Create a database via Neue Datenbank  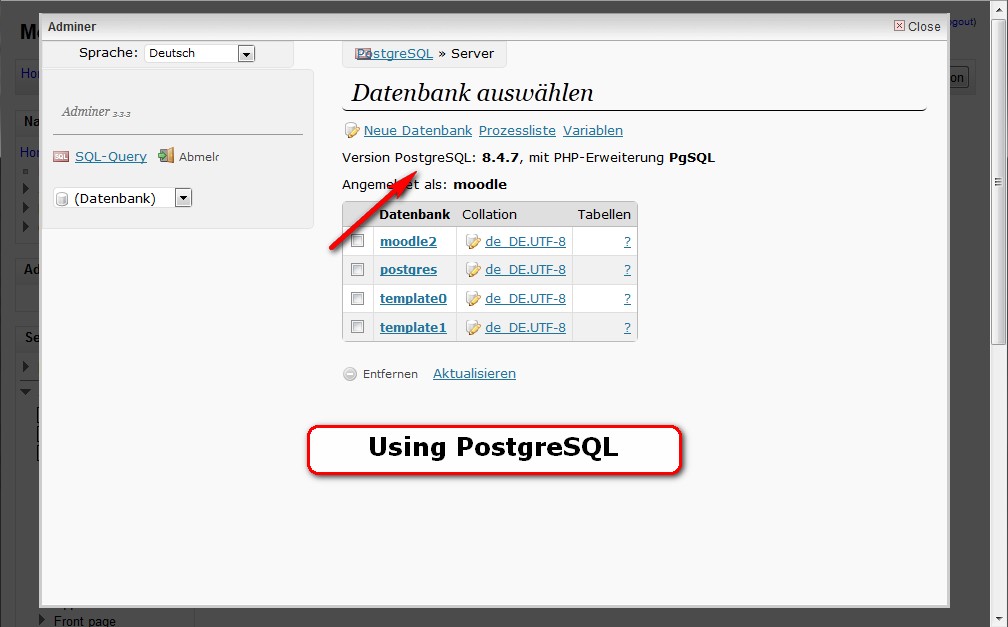[x=418, y=131]
